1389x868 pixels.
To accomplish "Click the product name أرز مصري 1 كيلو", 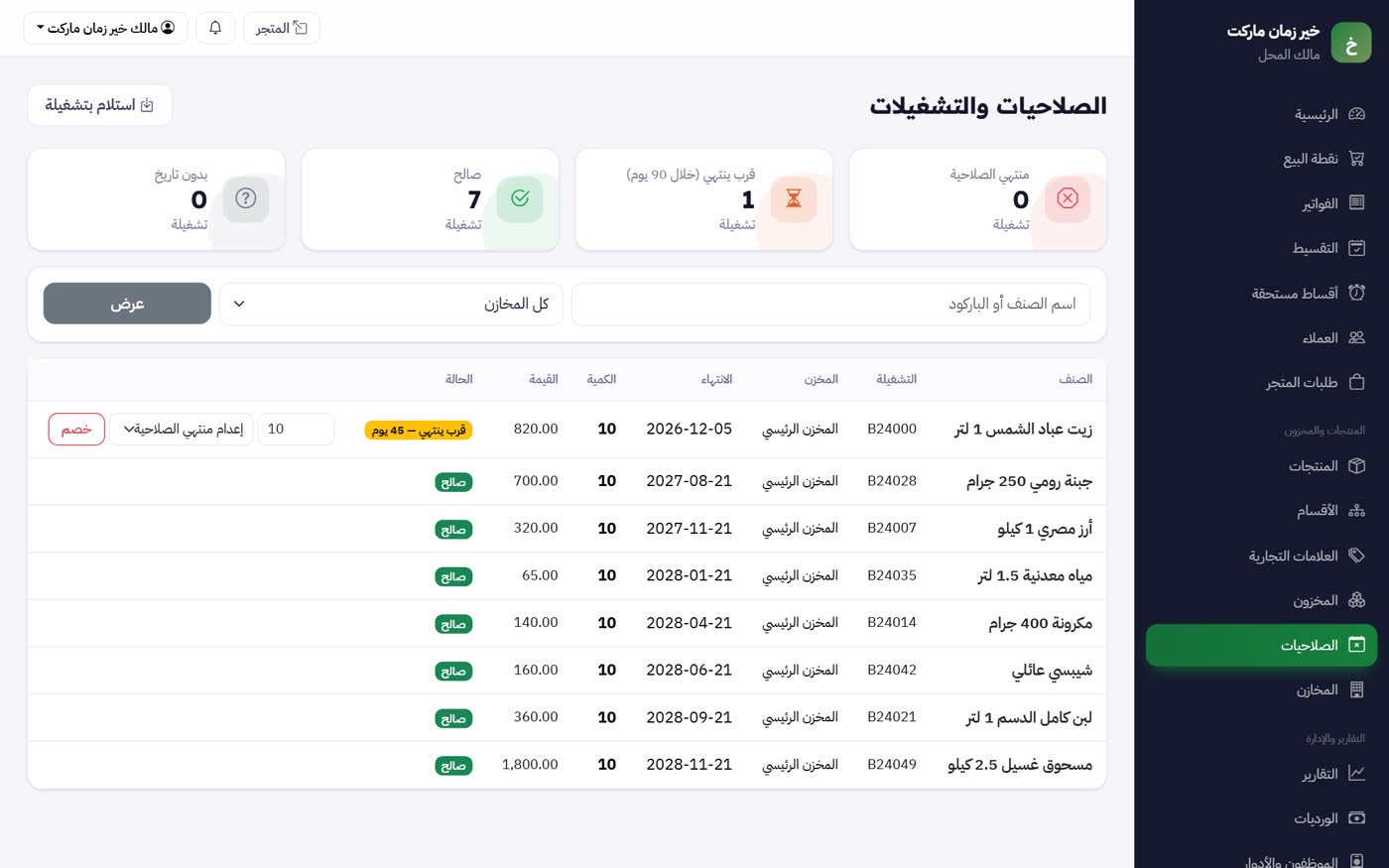I will pyautogui.click(x=1045, y=529).
